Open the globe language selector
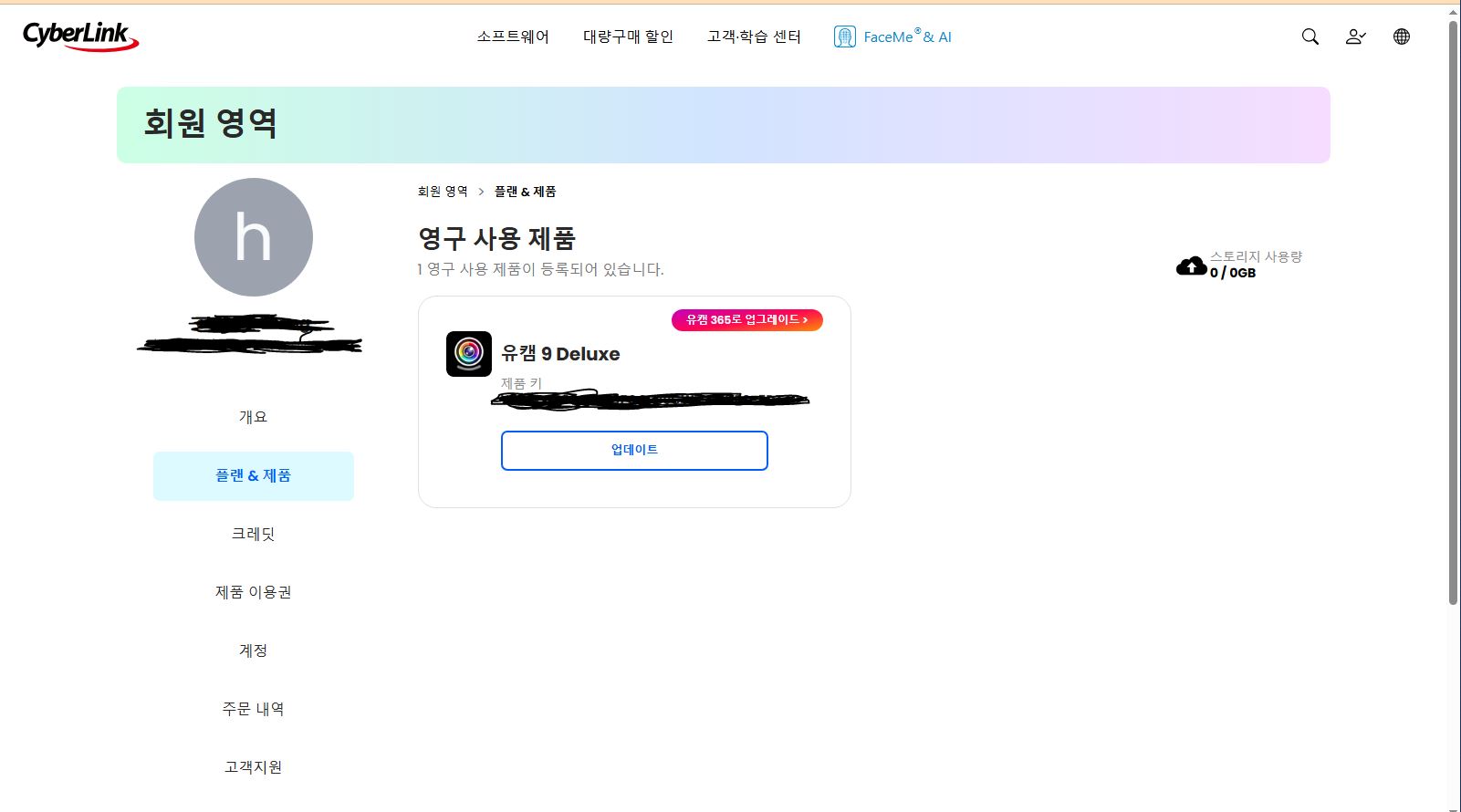Viewport: 1461px width, 812px height. point(1402,36)
